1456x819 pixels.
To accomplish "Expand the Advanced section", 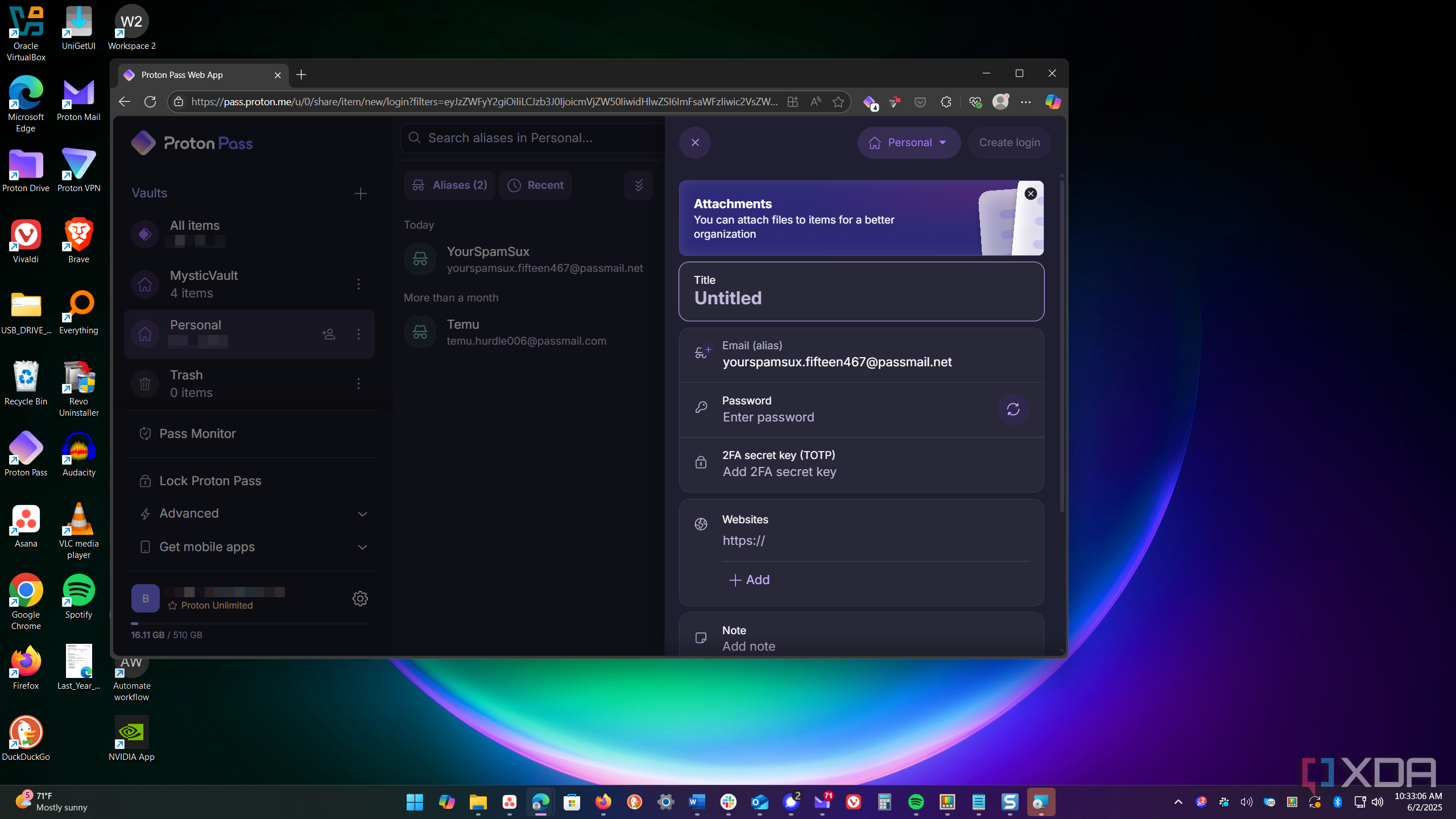I will 253,514.
